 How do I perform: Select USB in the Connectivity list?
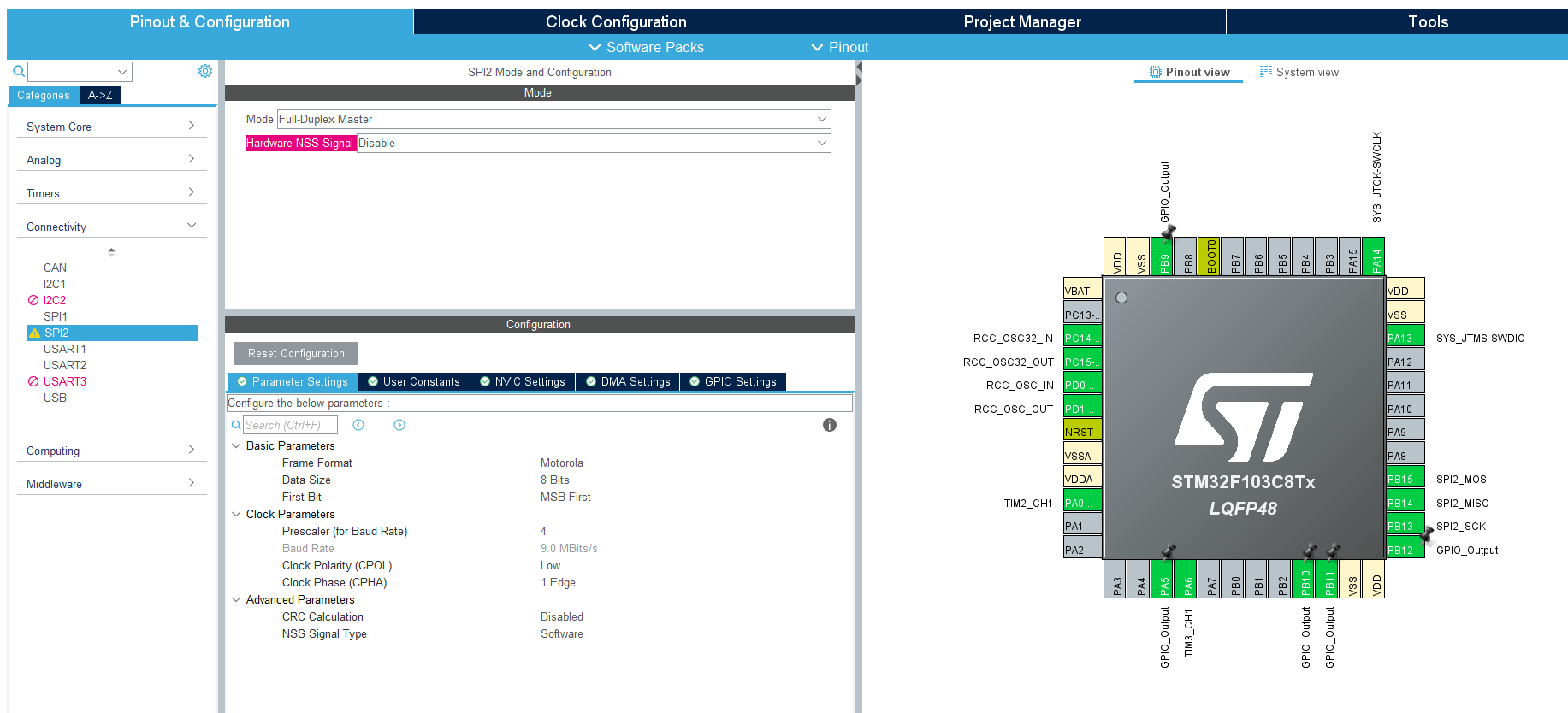coord(55,398)
